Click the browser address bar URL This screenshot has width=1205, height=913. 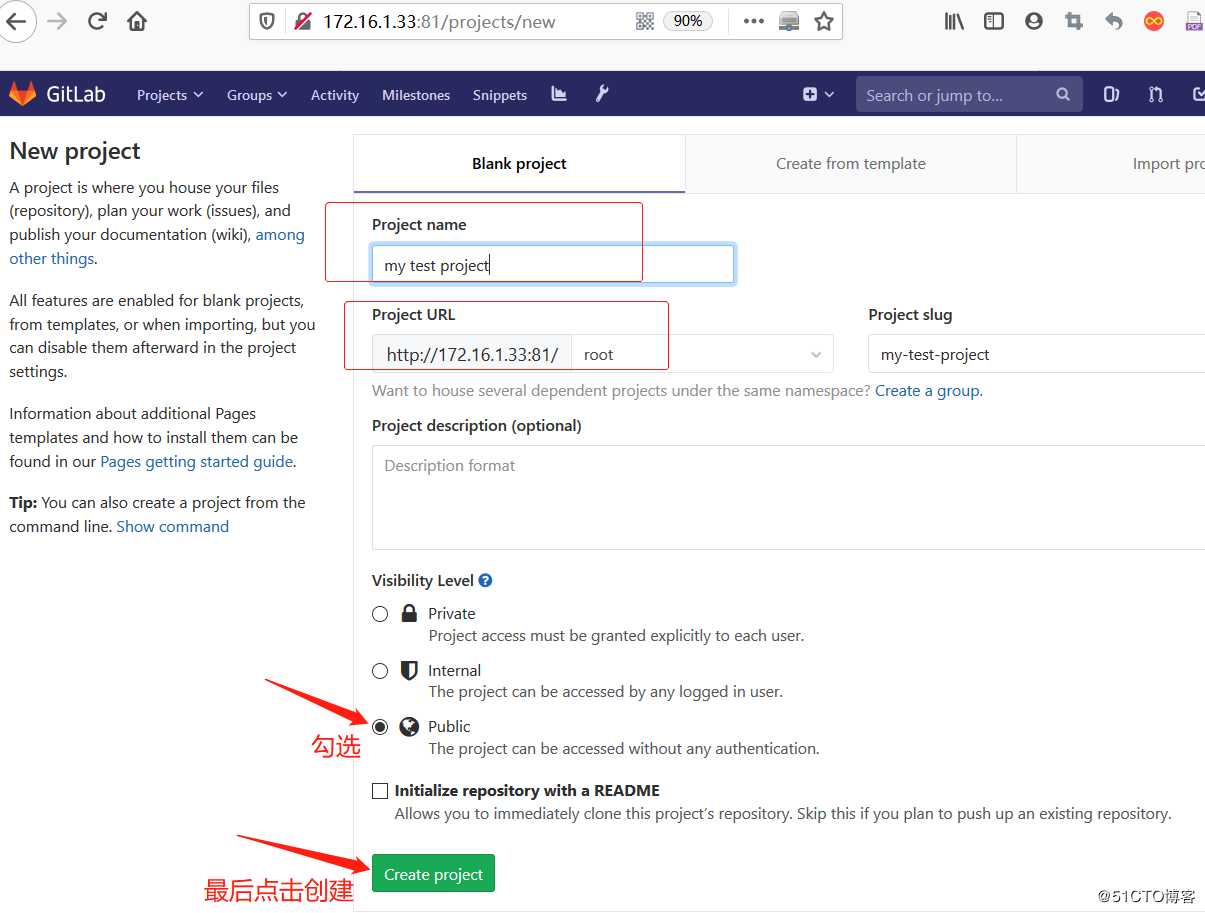pos(439,21)
